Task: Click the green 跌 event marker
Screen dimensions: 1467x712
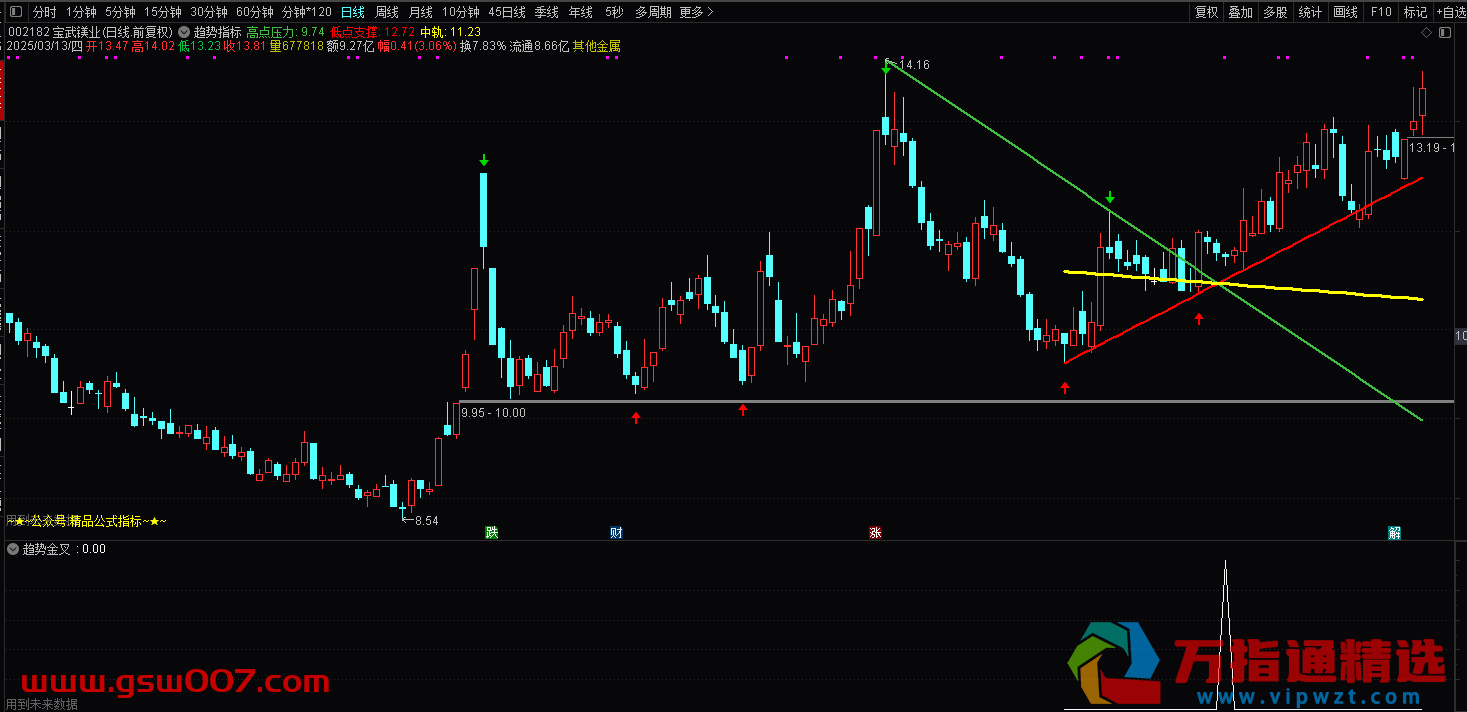Action: [x=491, y=532]
